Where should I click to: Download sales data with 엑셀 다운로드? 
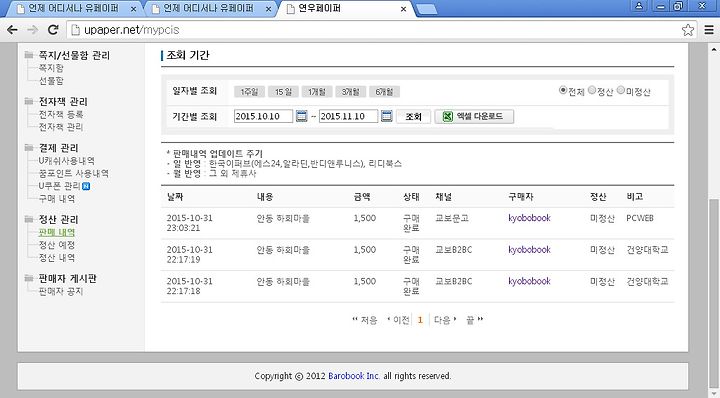pyautogui.click(x=474, y=117)
